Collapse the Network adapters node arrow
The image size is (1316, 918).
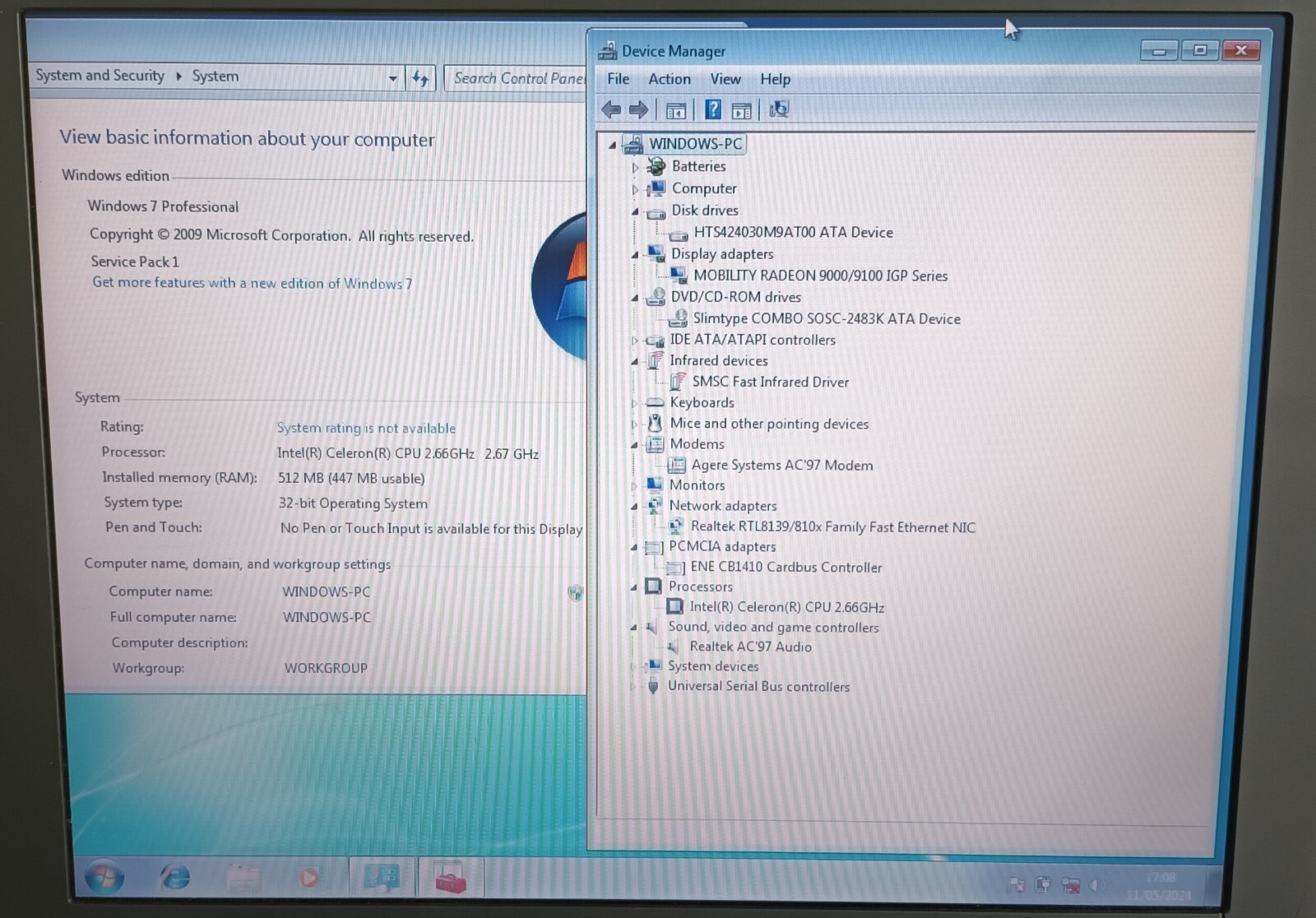click(634, 507)
